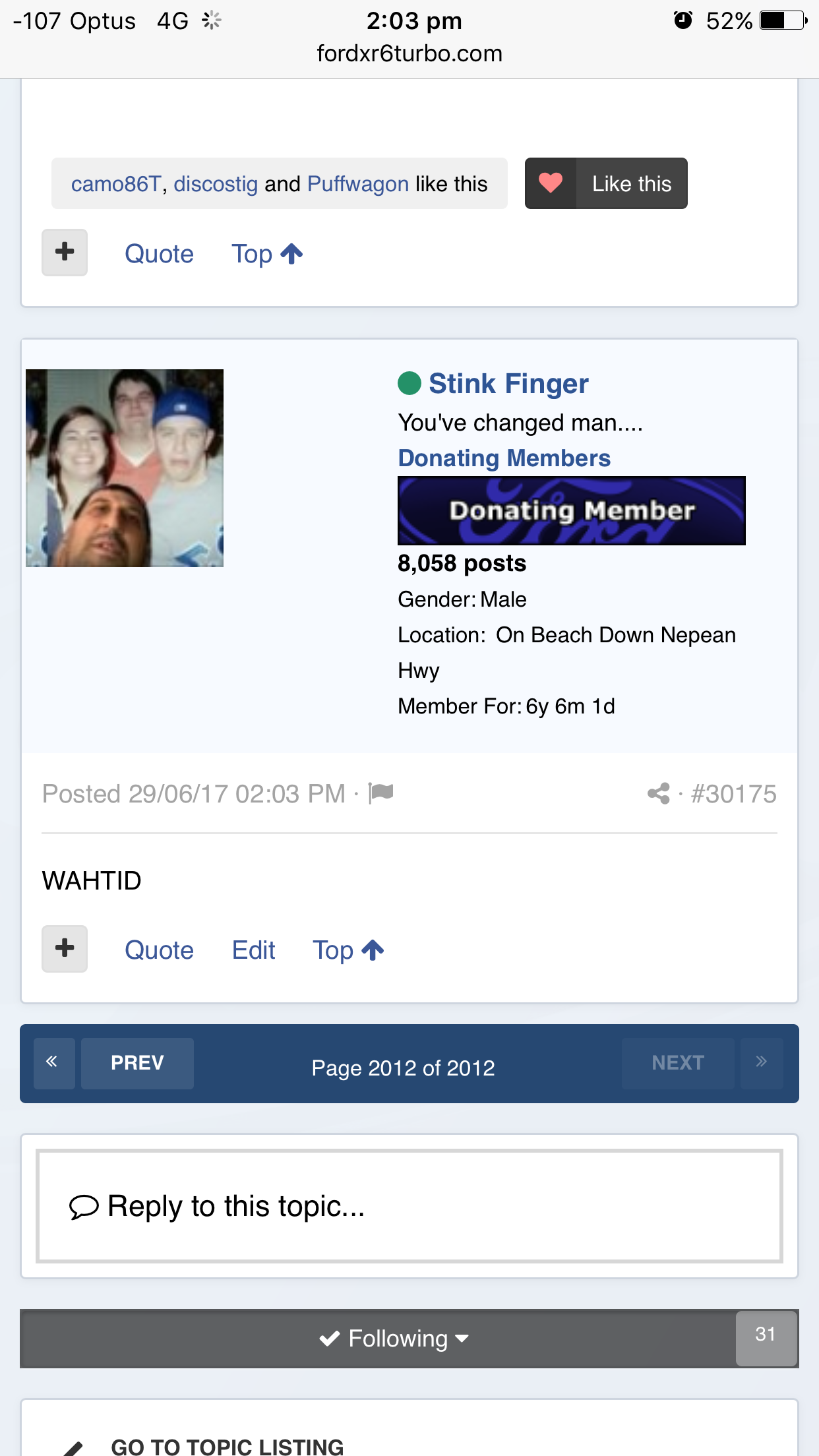Open the Reply to this topic field
The width and height of the screenshot is (819, 1456).
[409, 1206]
